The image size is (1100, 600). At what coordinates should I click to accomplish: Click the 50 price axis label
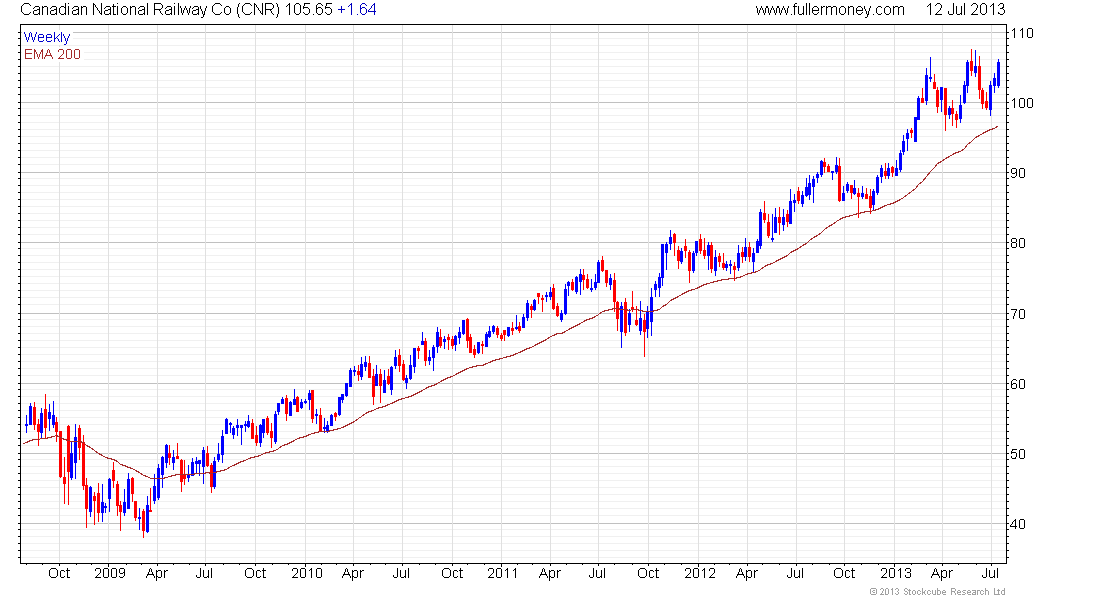pos(1018,454)
